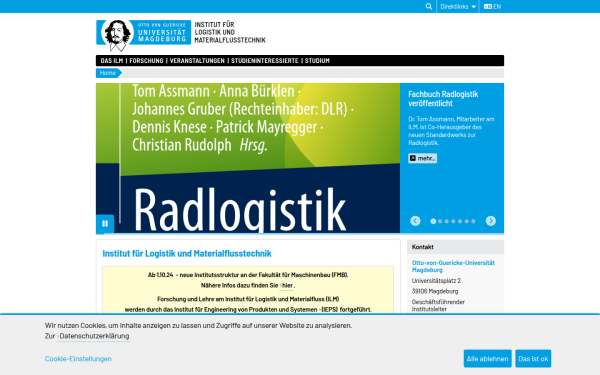Open Cookie-Einstellungen
The image size is (600, 375).
click(78, 359)
